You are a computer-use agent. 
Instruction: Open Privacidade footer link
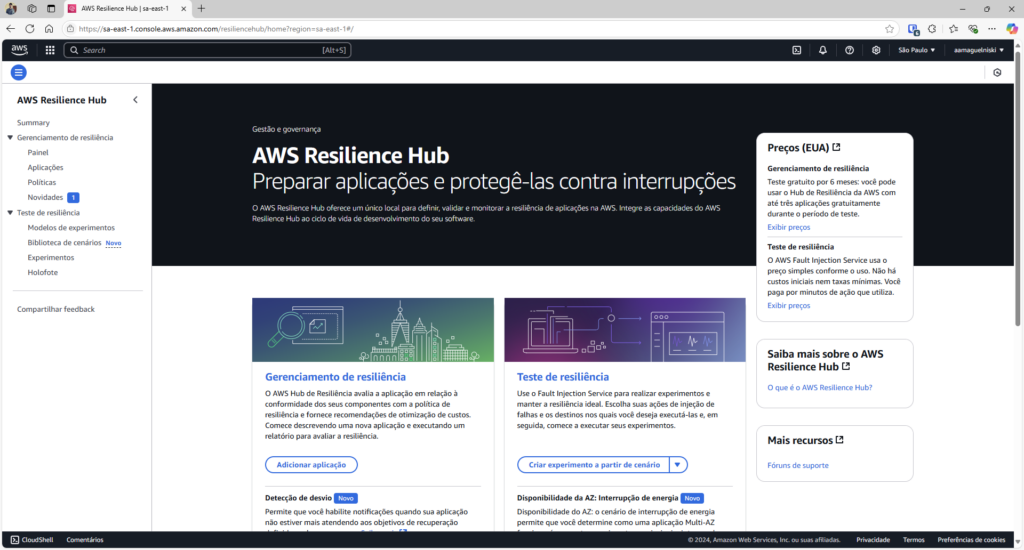872,540
